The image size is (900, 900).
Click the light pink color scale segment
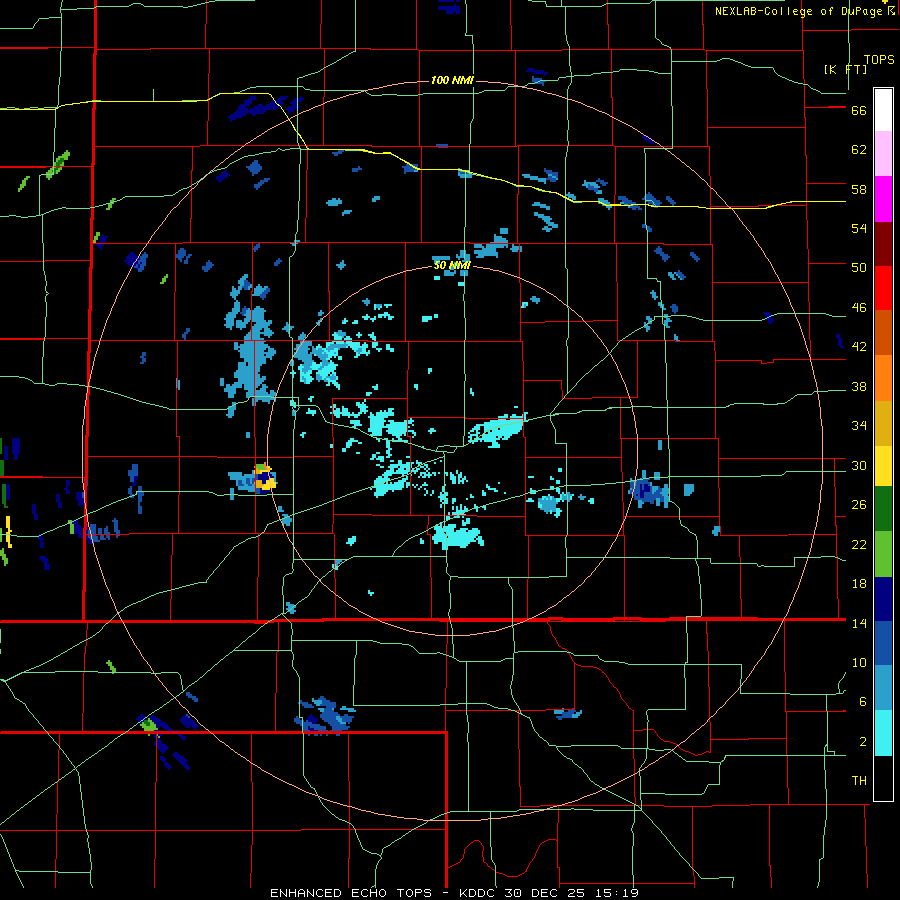(x=883, y=153)
